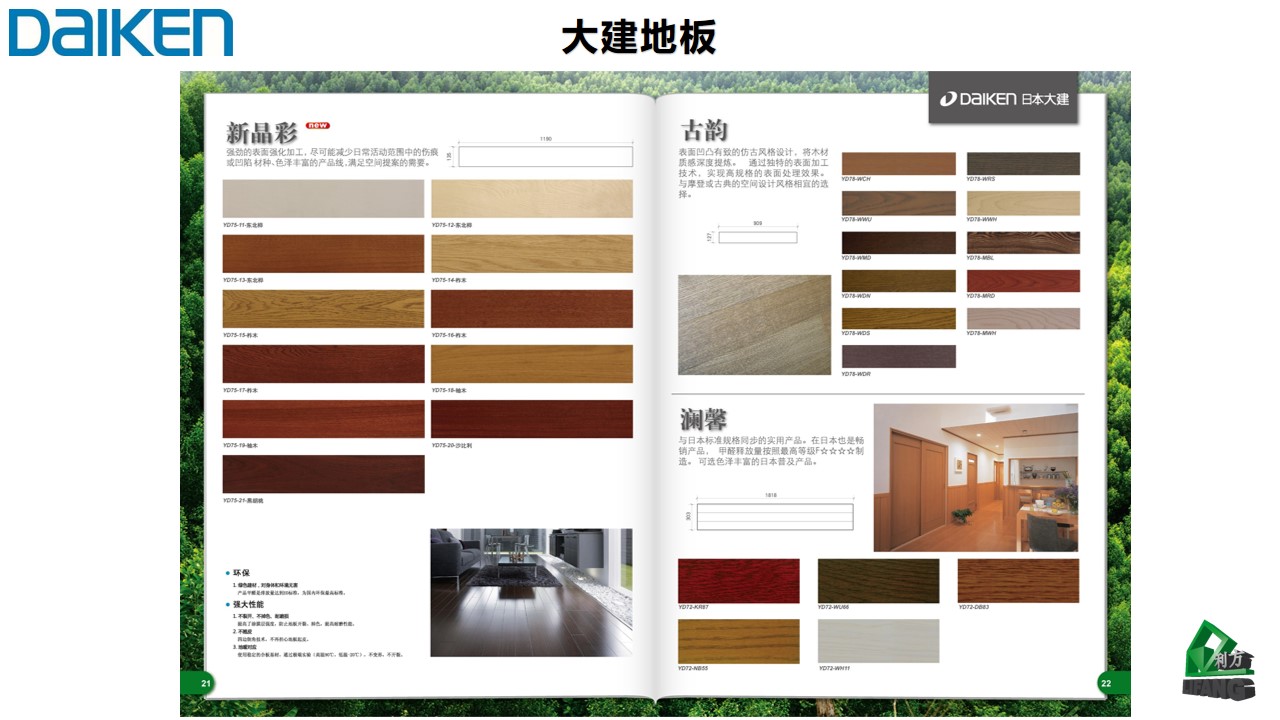The height and width of the screenshot is (720, 1280).
Task: Click the DAIKEN 日本大建 gray badge
Action: pyautogui.click(x=1003, y=98)
